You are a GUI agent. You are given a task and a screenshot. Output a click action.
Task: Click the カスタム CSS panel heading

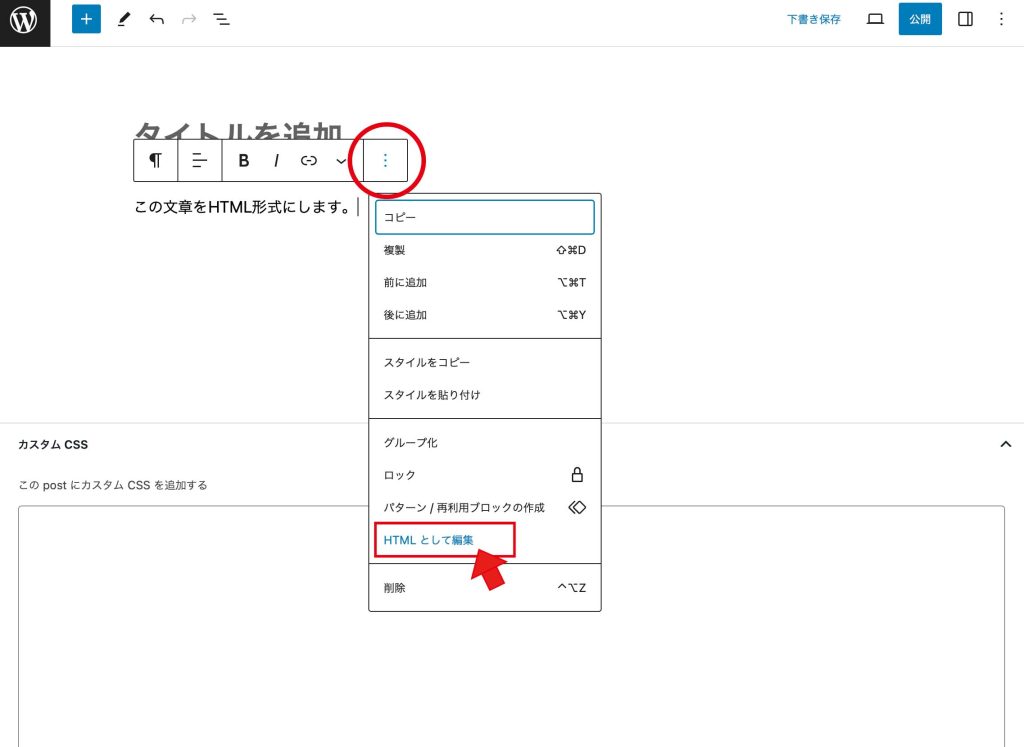[x=53, y=445]
